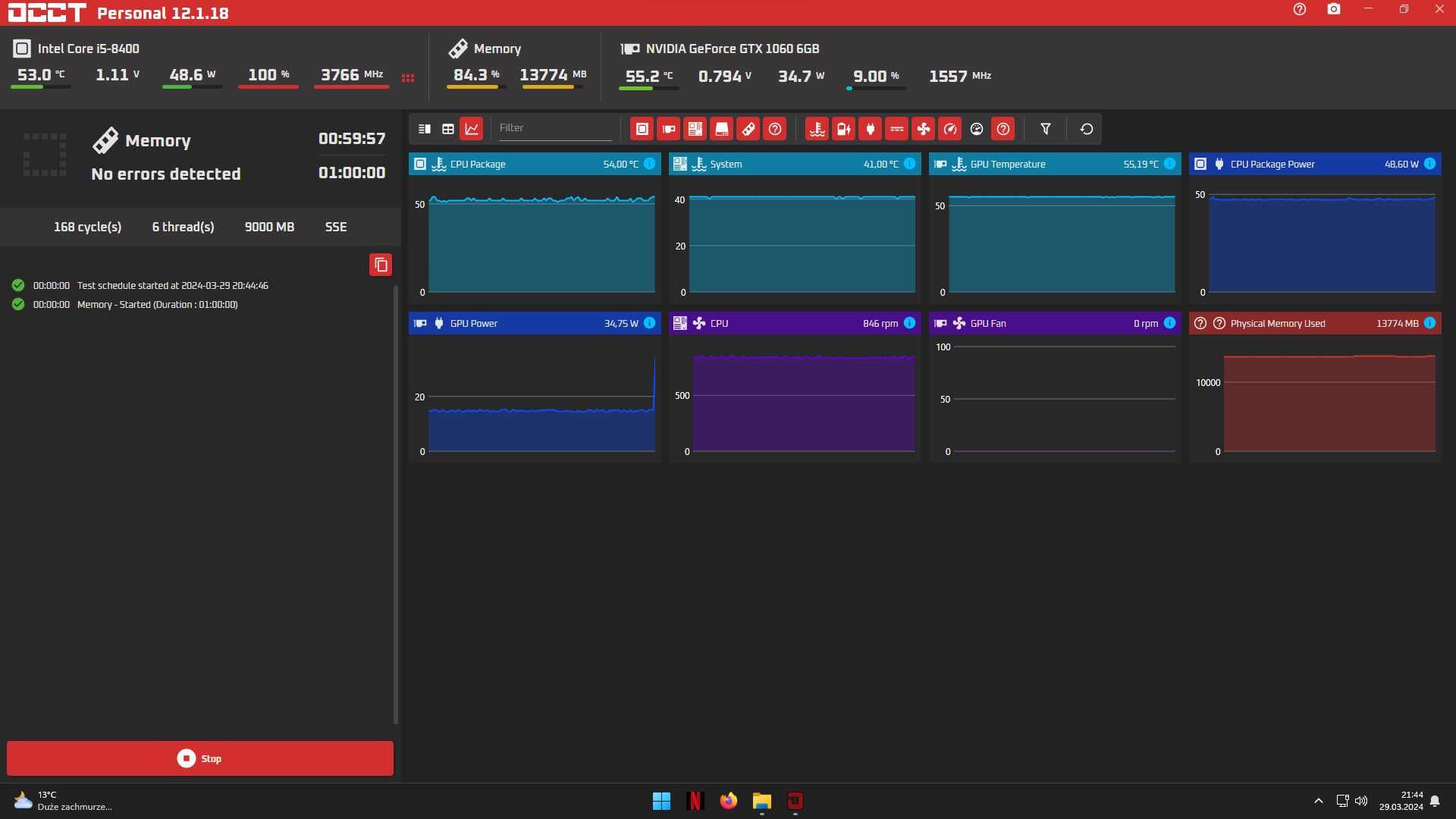Toggle voltage sensor type filter
Viewport: 1456px width, 819px height.
coord(844,129)
